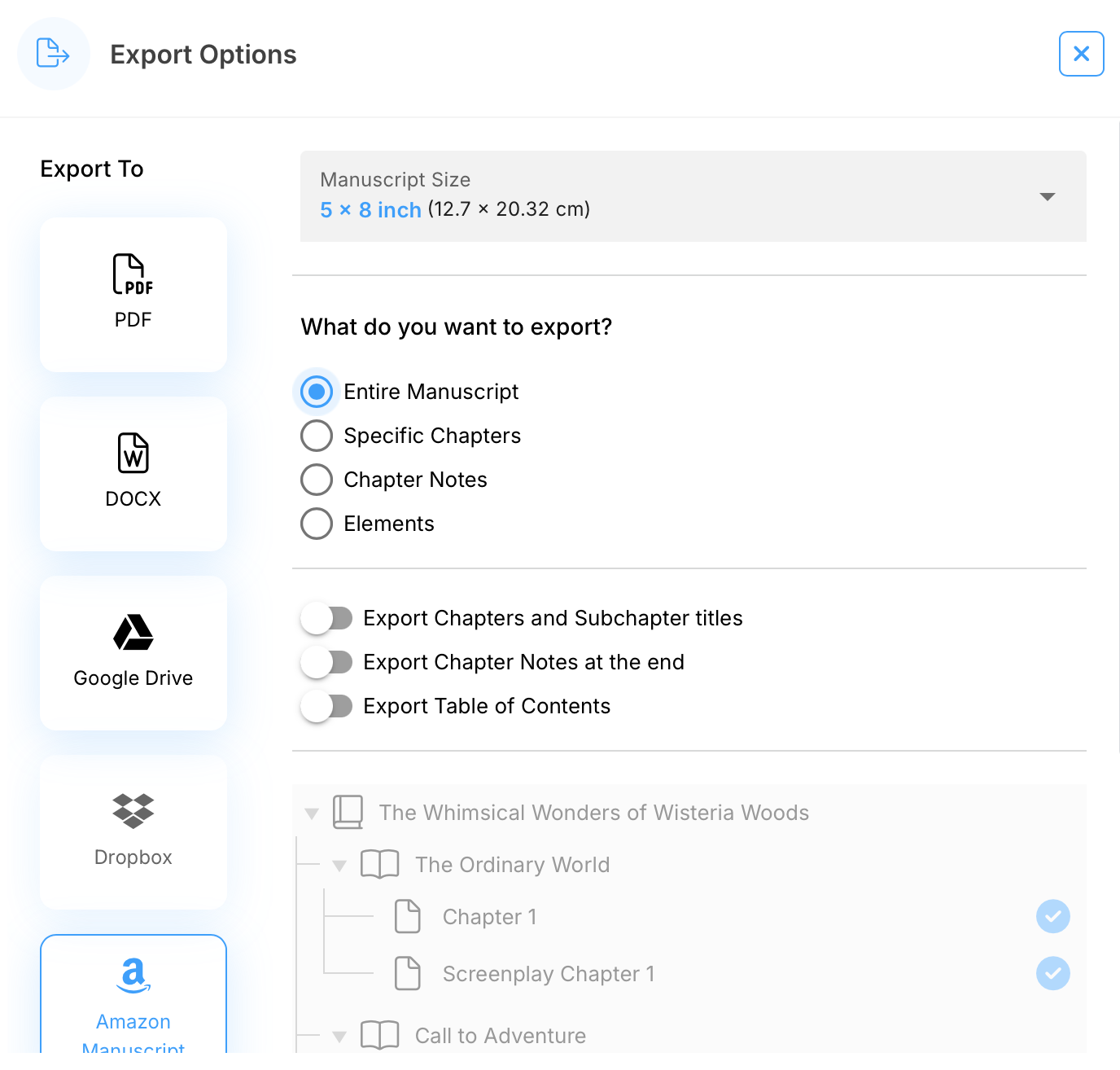The image size is (1120, 1070).
Task: Click the checkmark beside Screenplay Chapter 1
Action: (1052, 974)
